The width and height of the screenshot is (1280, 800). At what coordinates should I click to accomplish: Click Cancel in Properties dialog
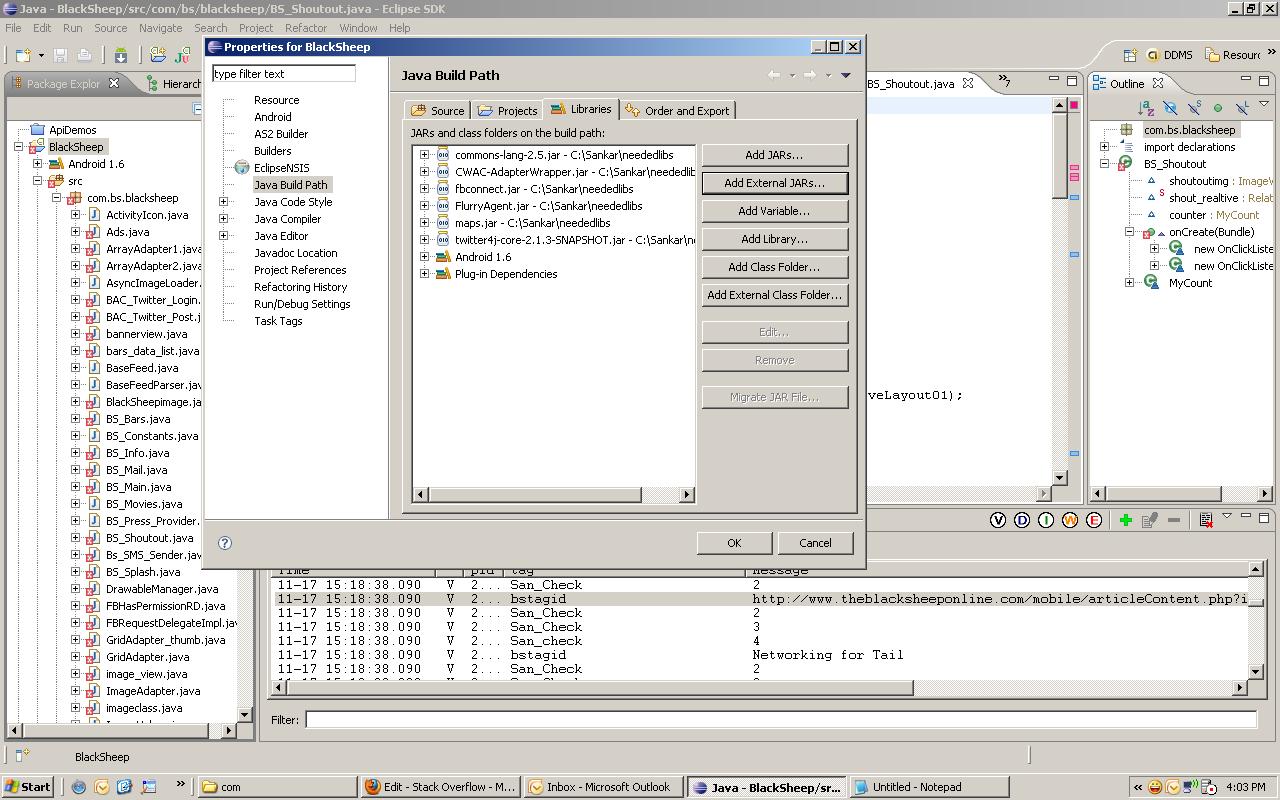coord(815,543)
